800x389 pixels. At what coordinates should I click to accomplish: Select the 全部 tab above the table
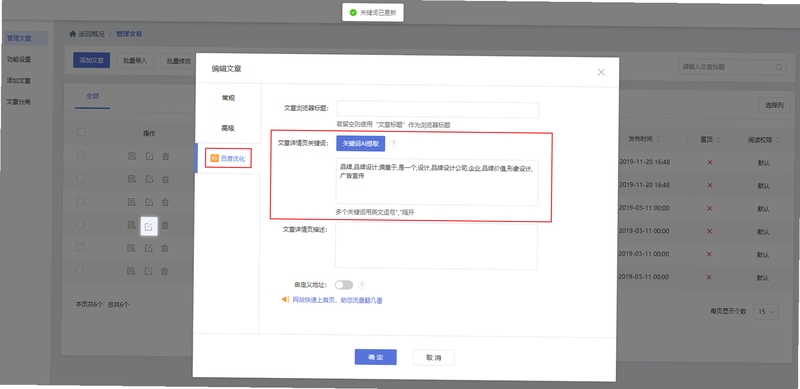(92, 96)
